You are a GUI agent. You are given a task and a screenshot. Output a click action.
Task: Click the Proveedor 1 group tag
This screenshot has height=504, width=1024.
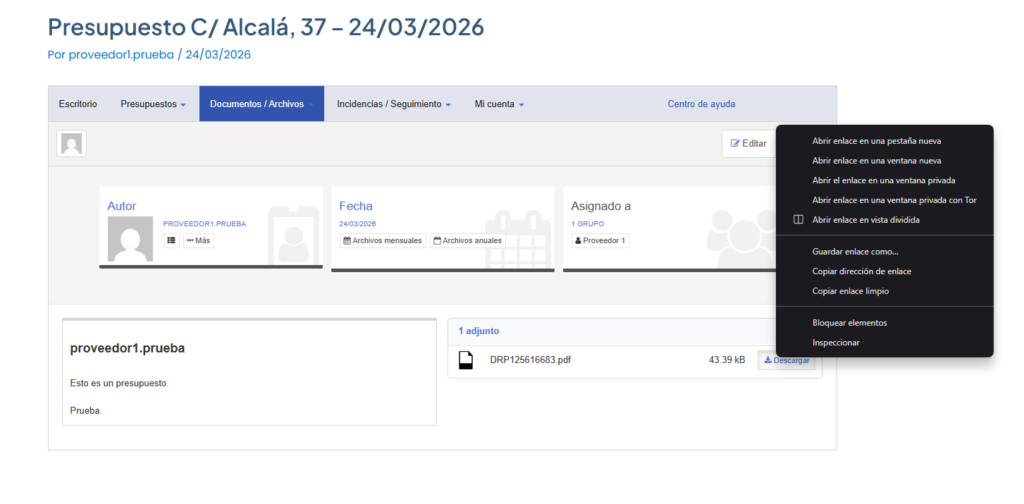600,240
